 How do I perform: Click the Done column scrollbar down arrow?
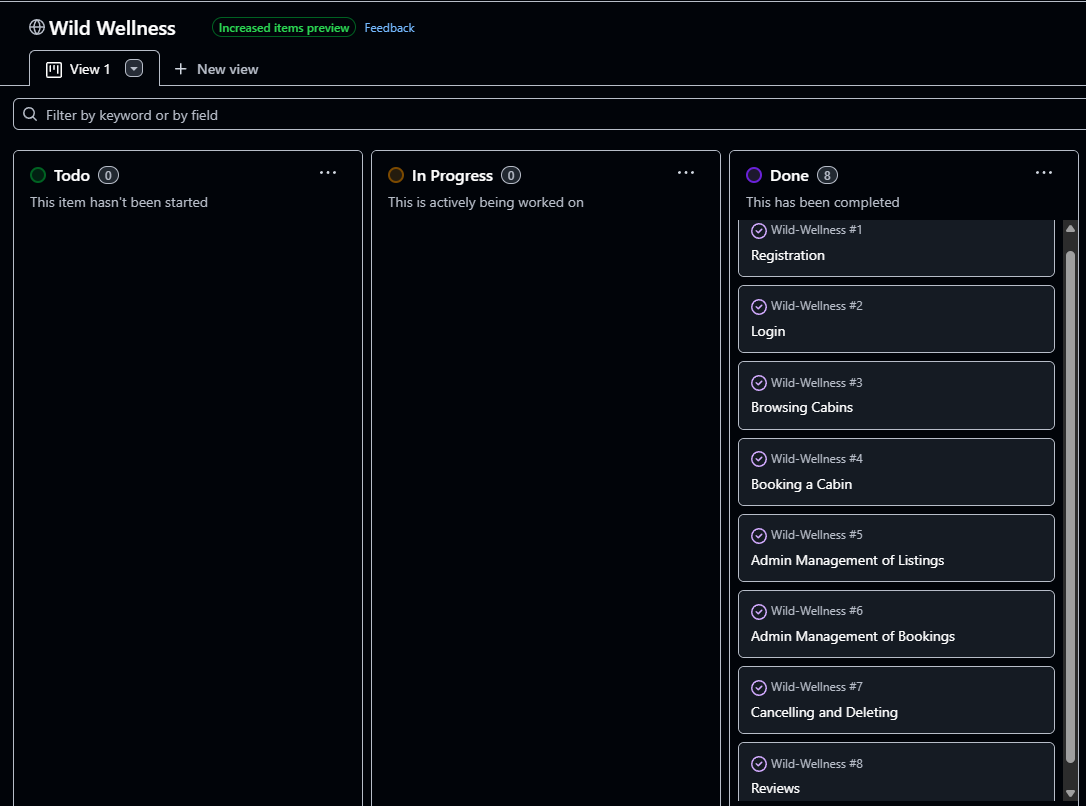[x=1070, y=794]
